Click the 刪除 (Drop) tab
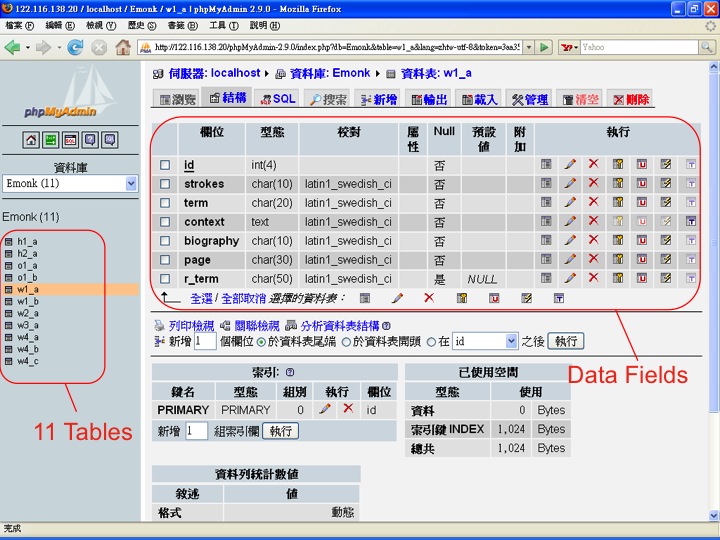Image resolution: width=720 pixels, height=540 pixels. pyautogui.click(x=630, y=99)
